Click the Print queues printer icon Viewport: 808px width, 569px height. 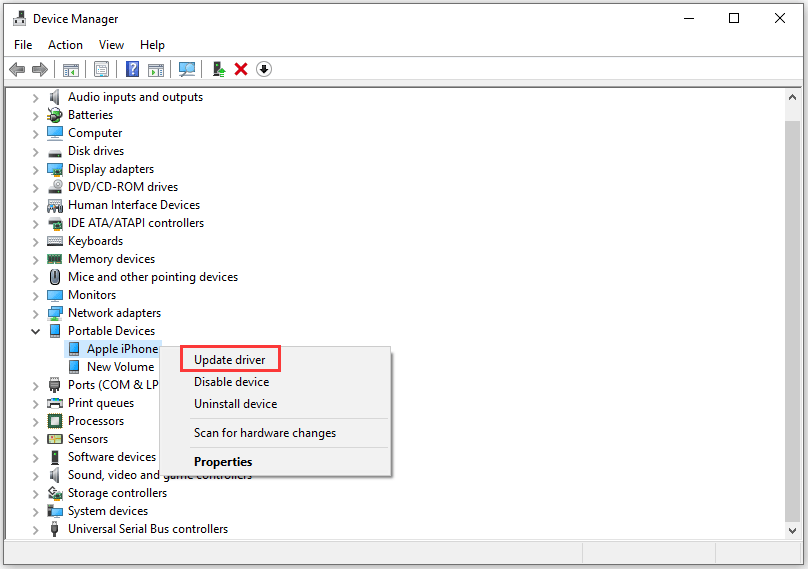(55, 403)
